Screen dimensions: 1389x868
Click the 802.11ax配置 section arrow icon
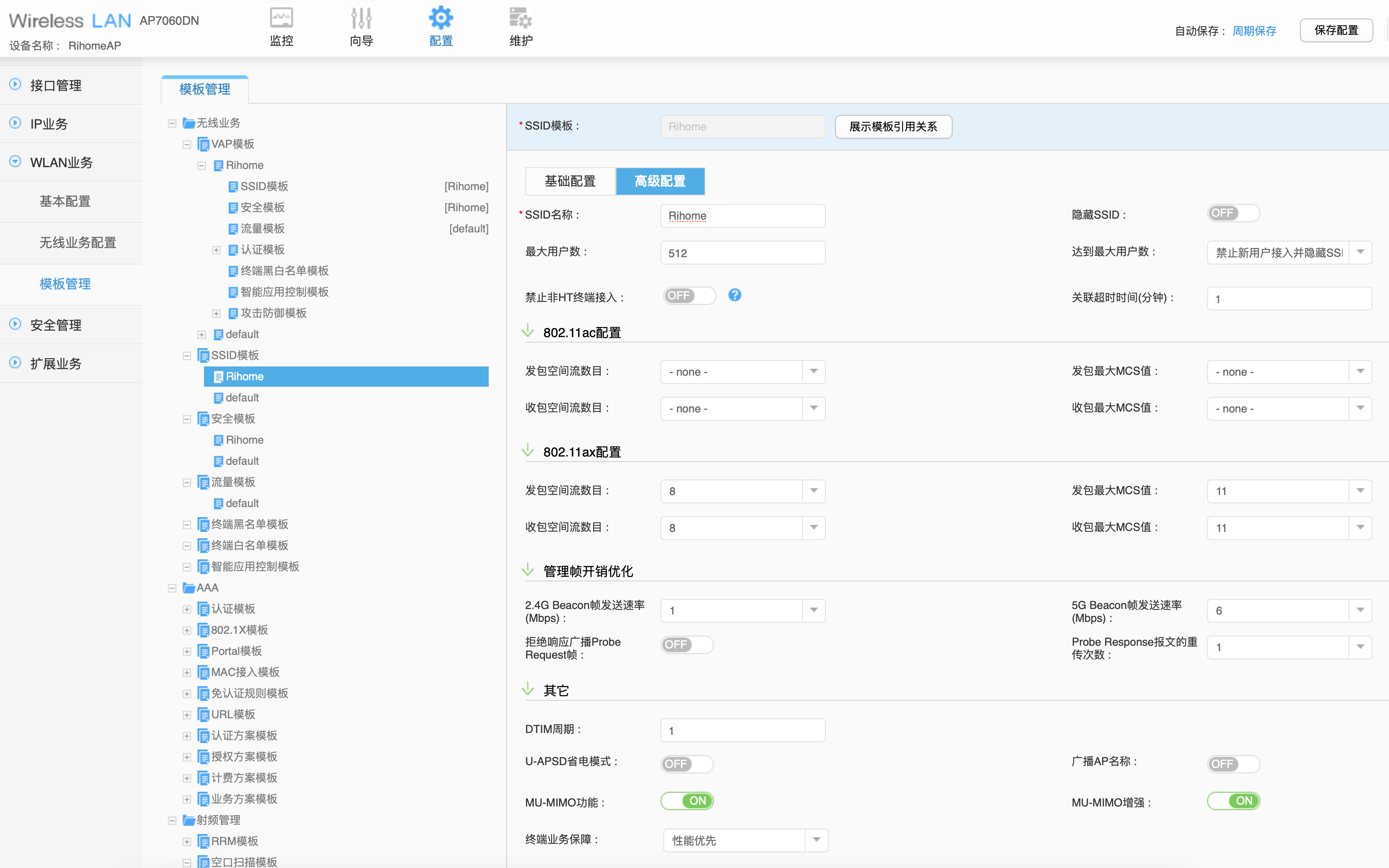[528, 450]
